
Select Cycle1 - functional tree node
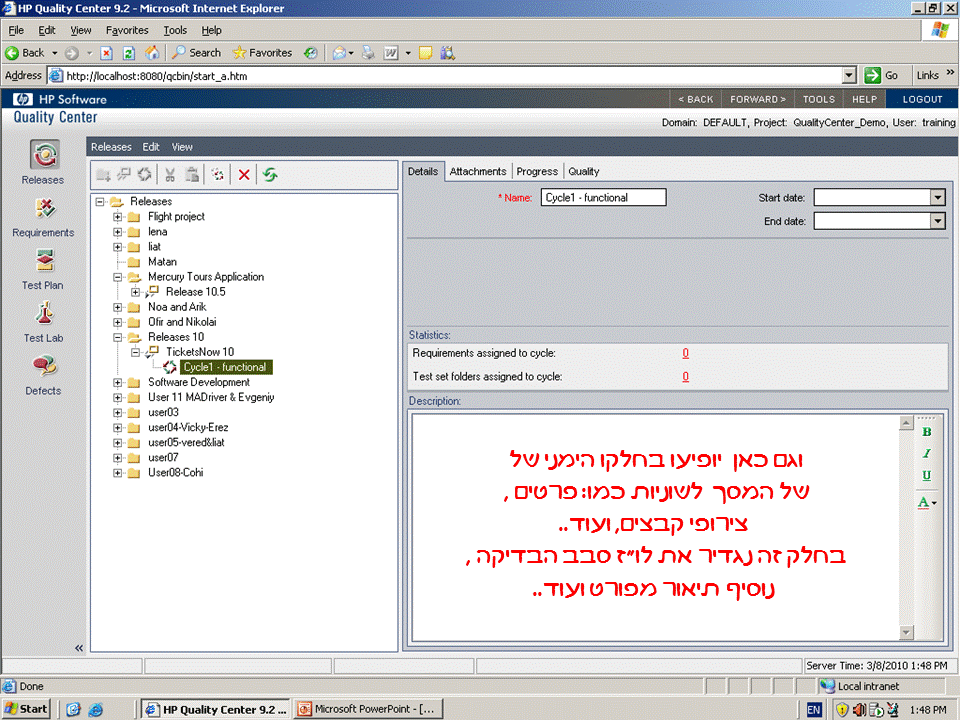(225, 367)
